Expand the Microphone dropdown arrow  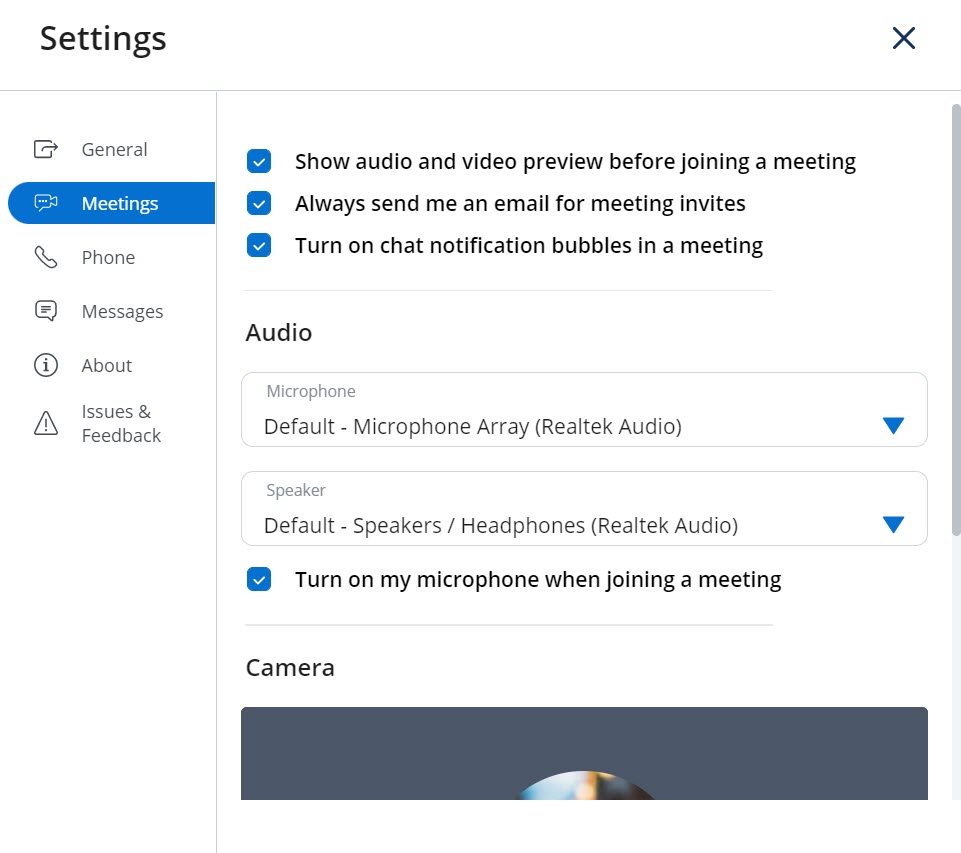click(893, 425)
